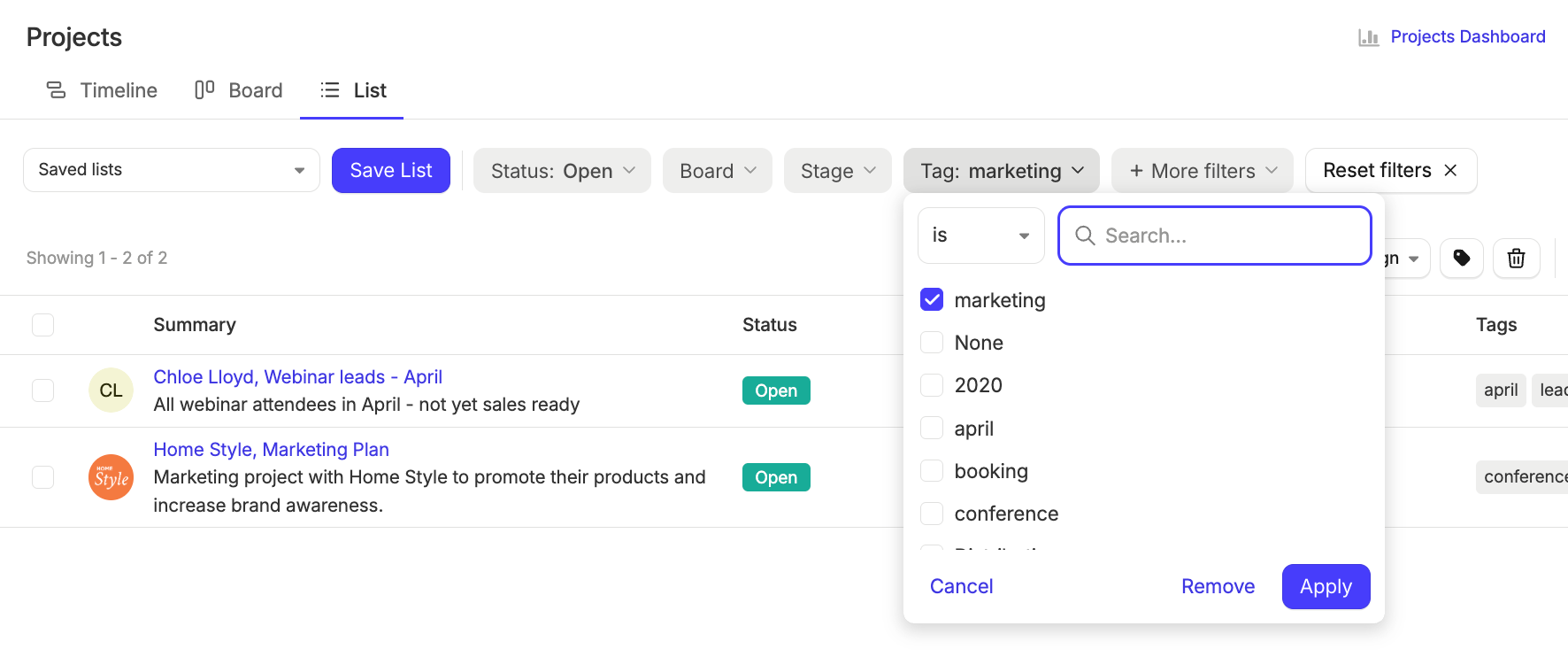
Task: Change the 'is' operator dropdown
Action: tap(981, 236)
